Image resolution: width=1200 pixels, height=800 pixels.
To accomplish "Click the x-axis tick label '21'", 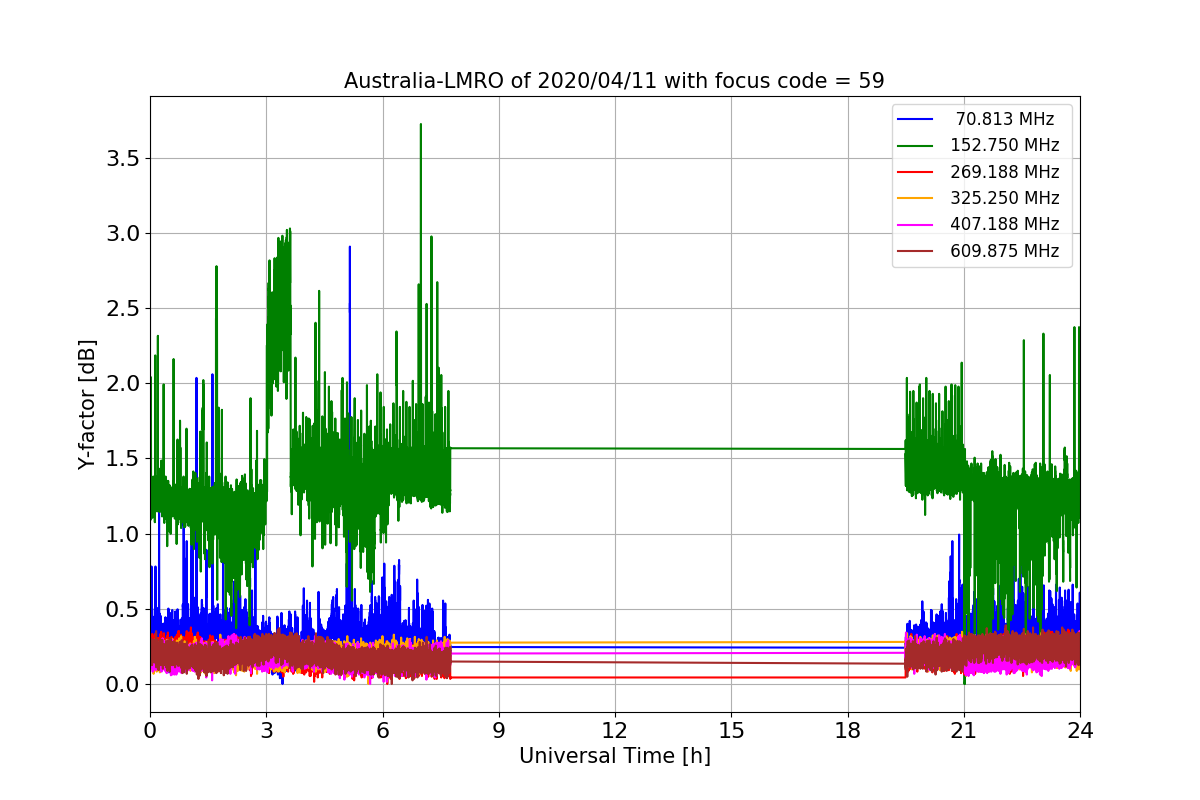I will 963,731.
